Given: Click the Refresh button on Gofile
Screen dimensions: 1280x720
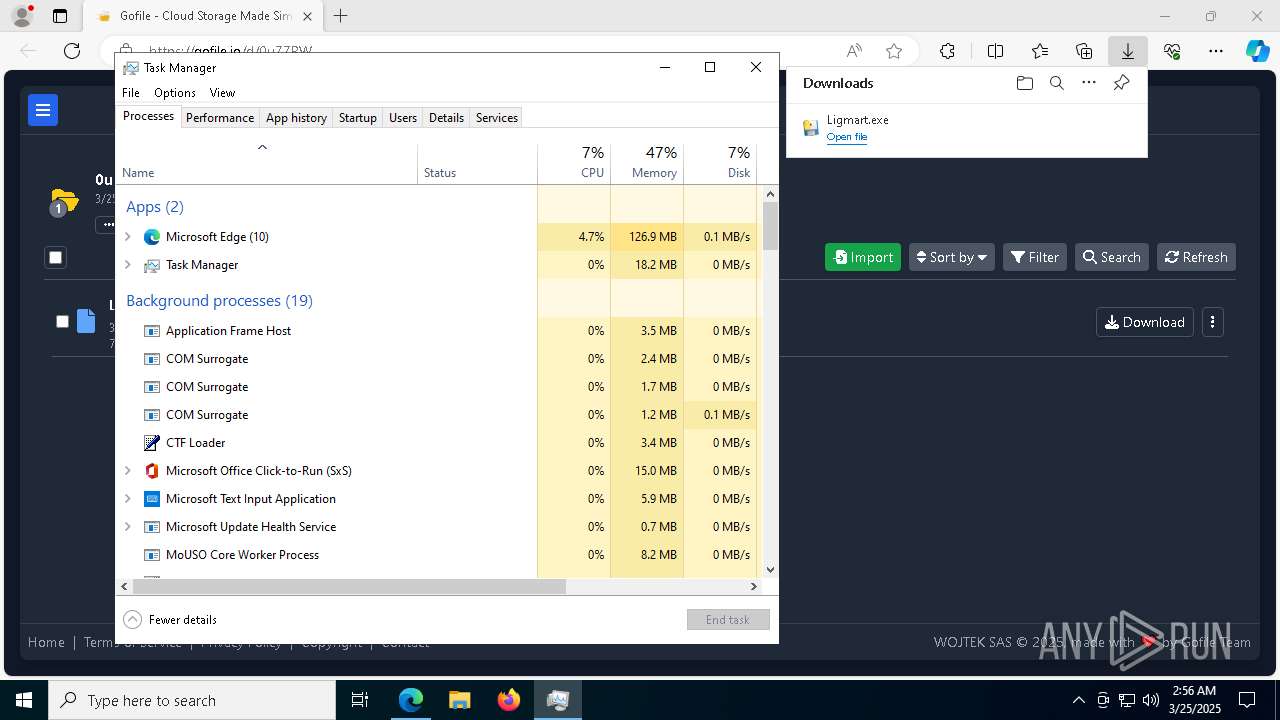Looking at the screenshot, I should pos(1197,257).
